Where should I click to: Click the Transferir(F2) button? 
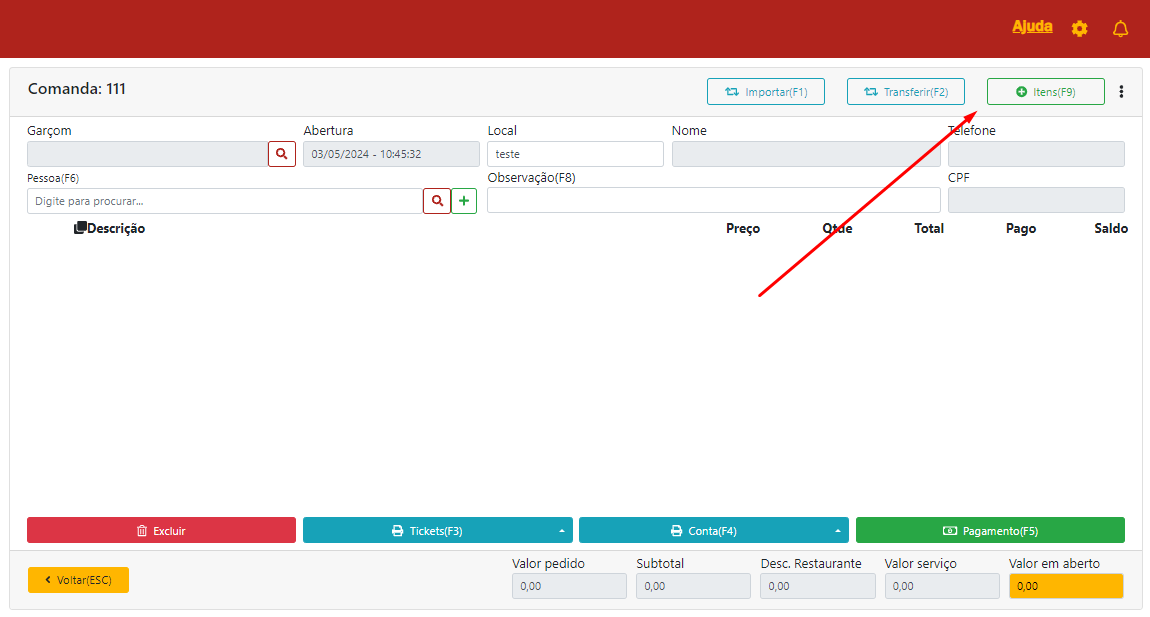tap(905, 92)
